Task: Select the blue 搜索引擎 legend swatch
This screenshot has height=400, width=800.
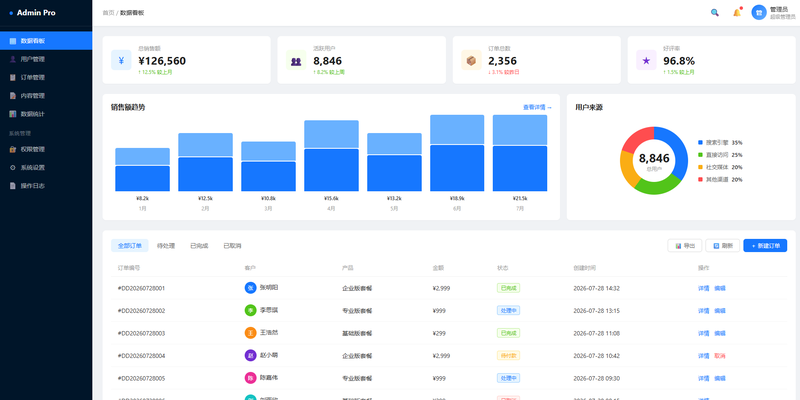Action: coord(700,143)
